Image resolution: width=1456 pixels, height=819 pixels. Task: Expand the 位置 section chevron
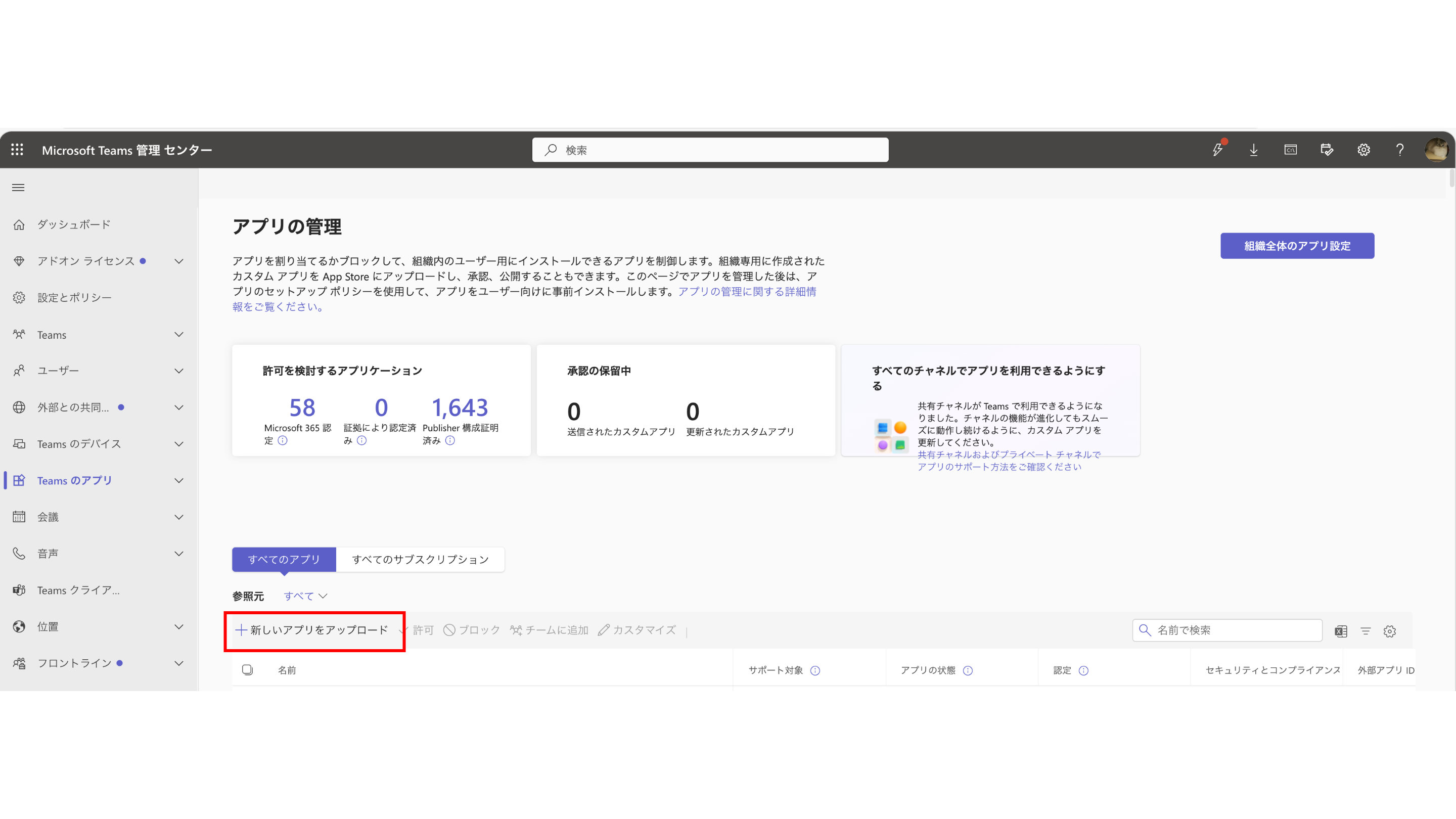click(x=179, y=626)
